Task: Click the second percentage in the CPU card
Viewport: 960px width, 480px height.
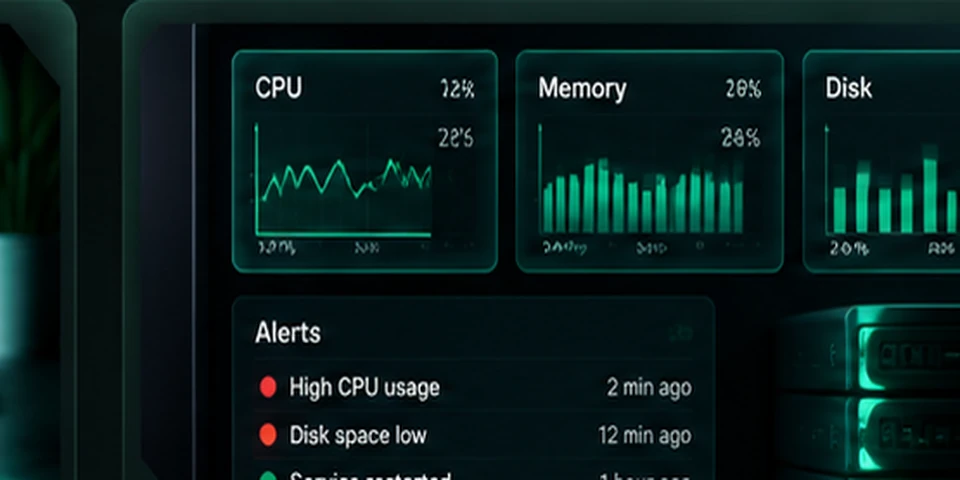Action: tap(456, 138)
